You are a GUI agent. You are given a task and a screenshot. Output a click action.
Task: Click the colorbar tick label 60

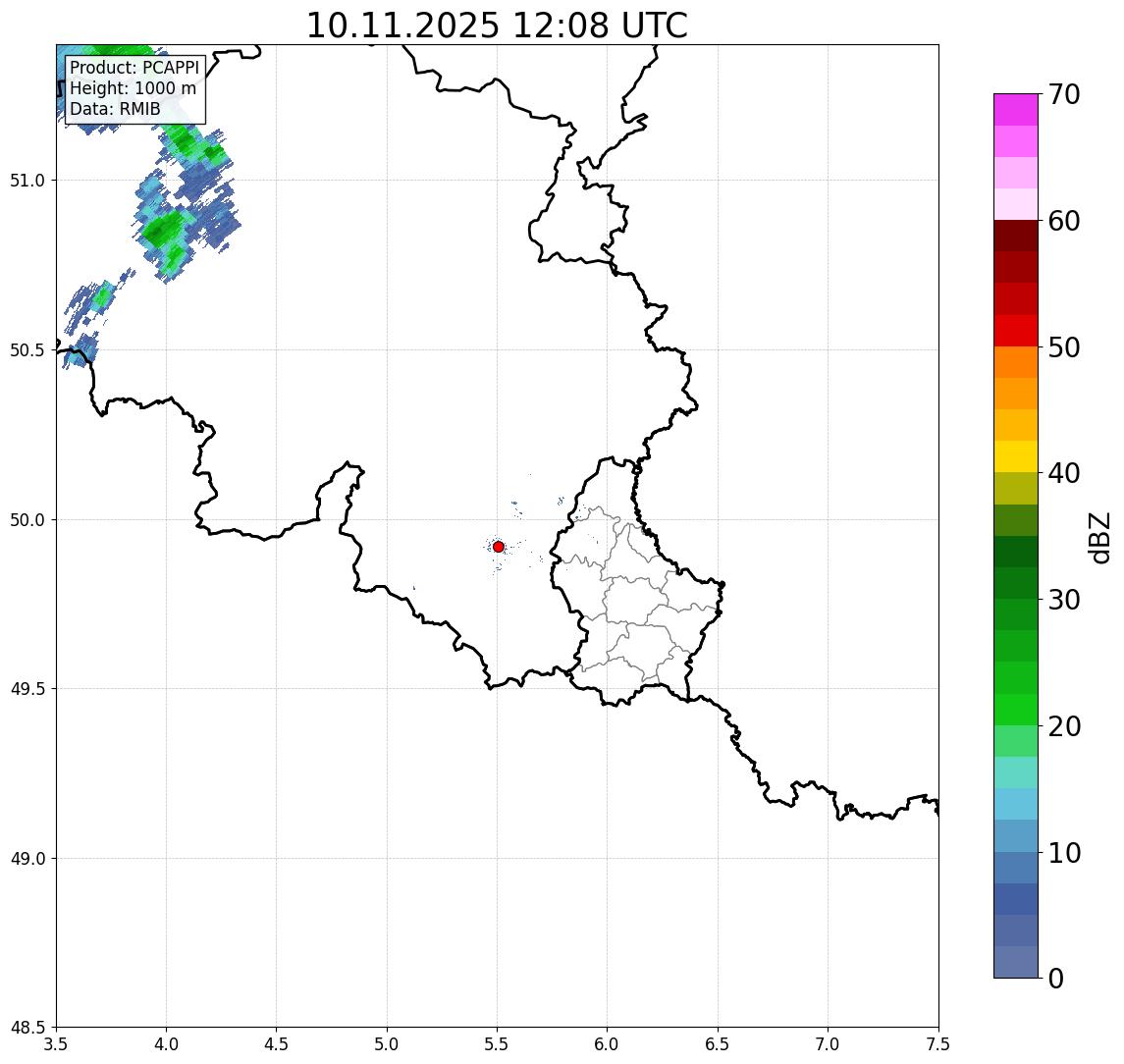[x=1063, y=221]
